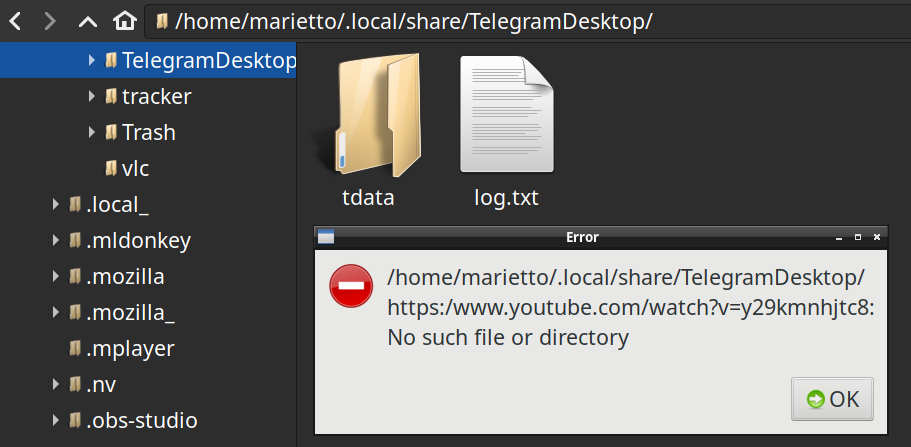Focus the location path field
Image resolution: width=911 pixels, height=447 pixels.
(528, 22)
